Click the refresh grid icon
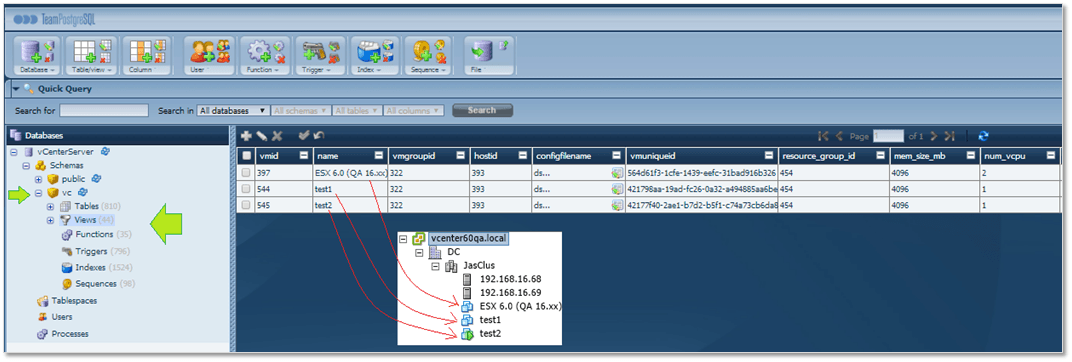This screenshot has height=362, width=1072. [x=983, y=136]
